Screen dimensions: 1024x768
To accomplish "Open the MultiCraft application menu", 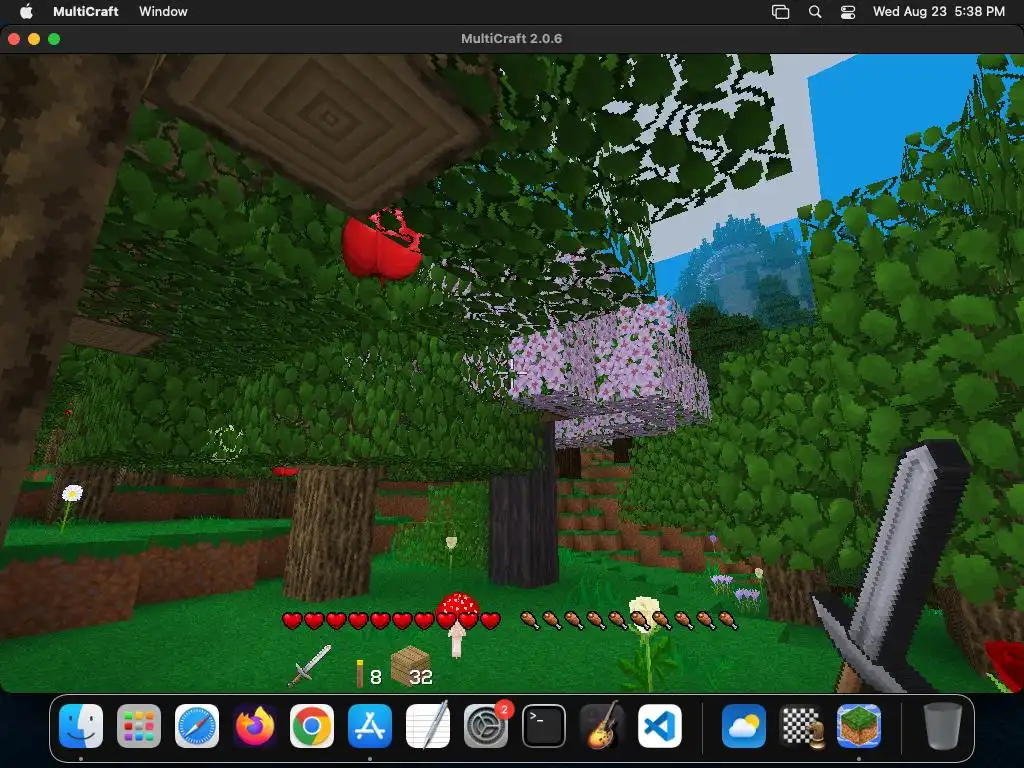I will click(x=86, y=11).
